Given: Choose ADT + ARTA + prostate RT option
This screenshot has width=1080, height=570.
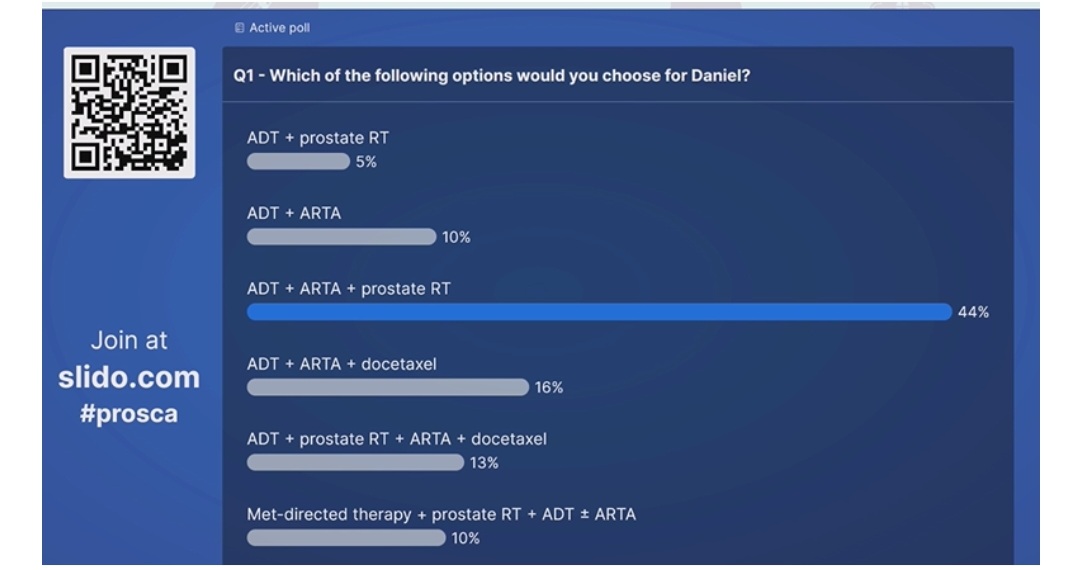Looking at the screenshot, I should [x=349, y=288].
